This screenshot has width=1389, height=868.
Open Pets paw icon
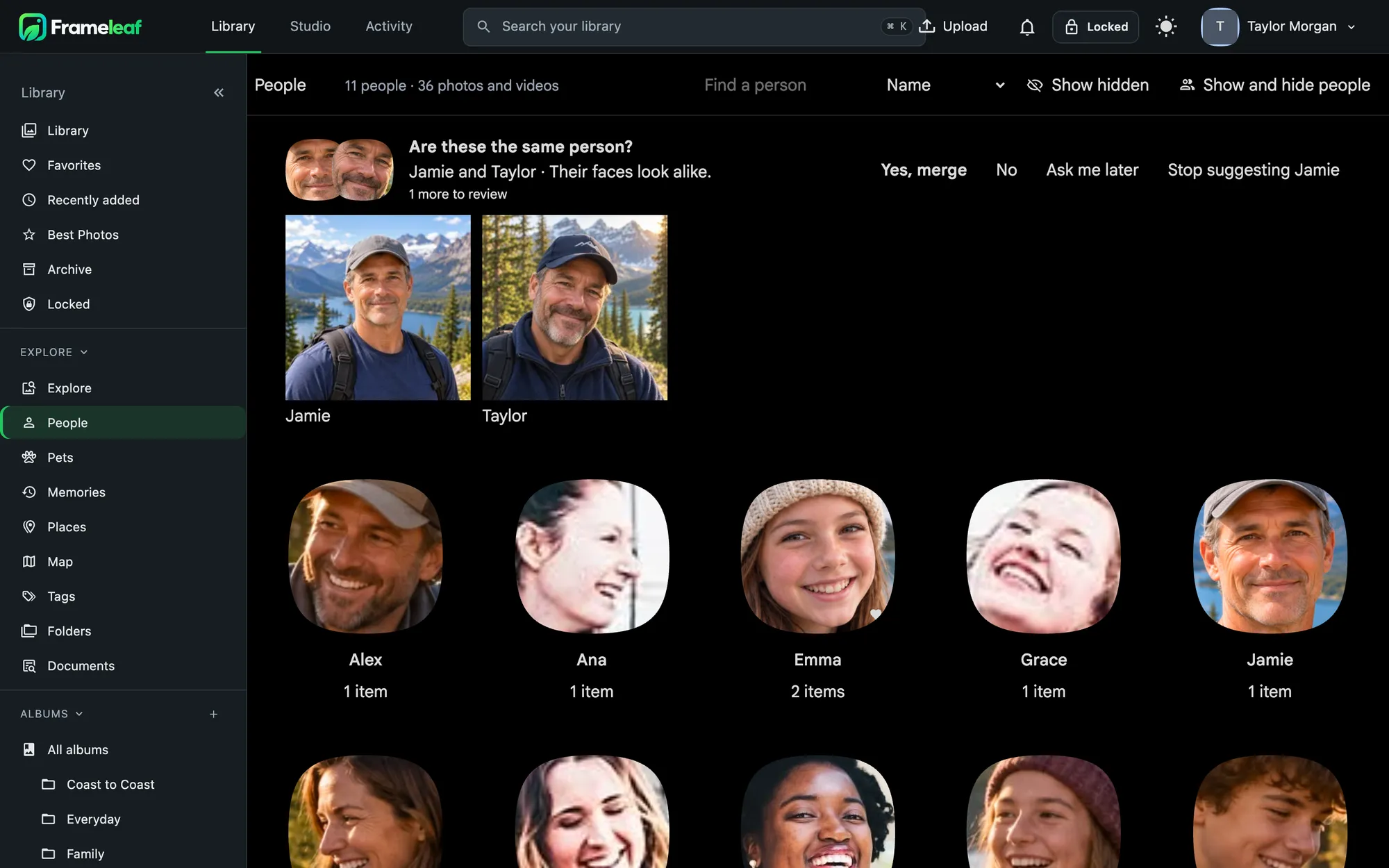(29, 458)
